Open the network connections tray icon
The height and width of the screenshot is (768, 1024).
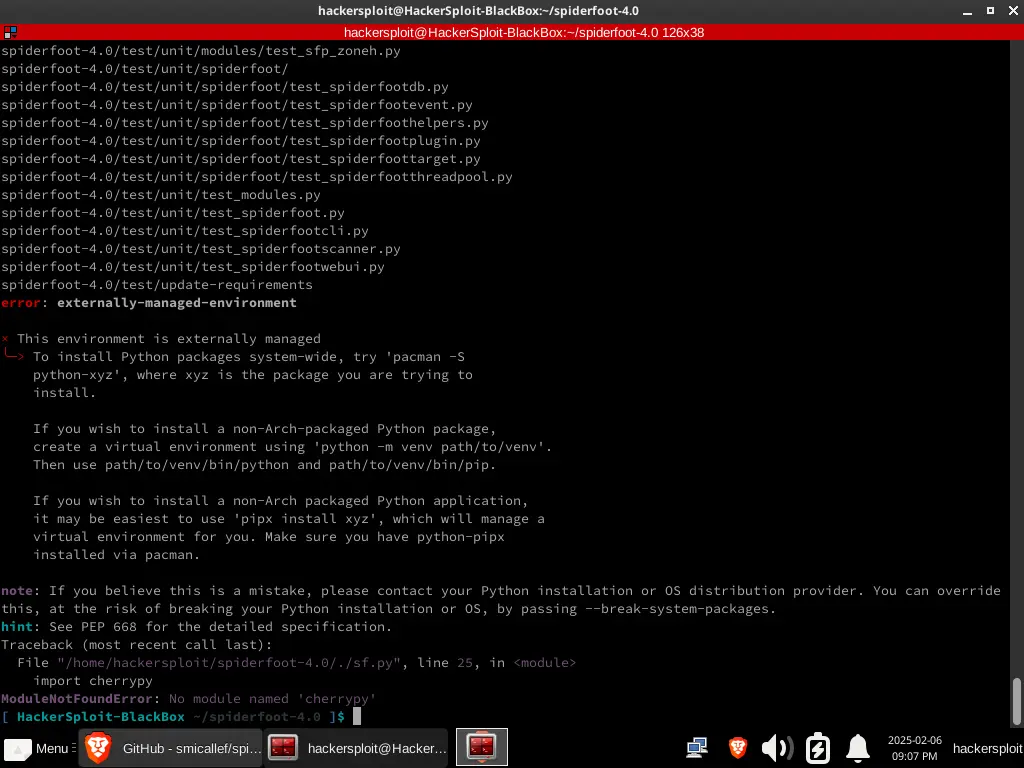[x=697, y=748]
